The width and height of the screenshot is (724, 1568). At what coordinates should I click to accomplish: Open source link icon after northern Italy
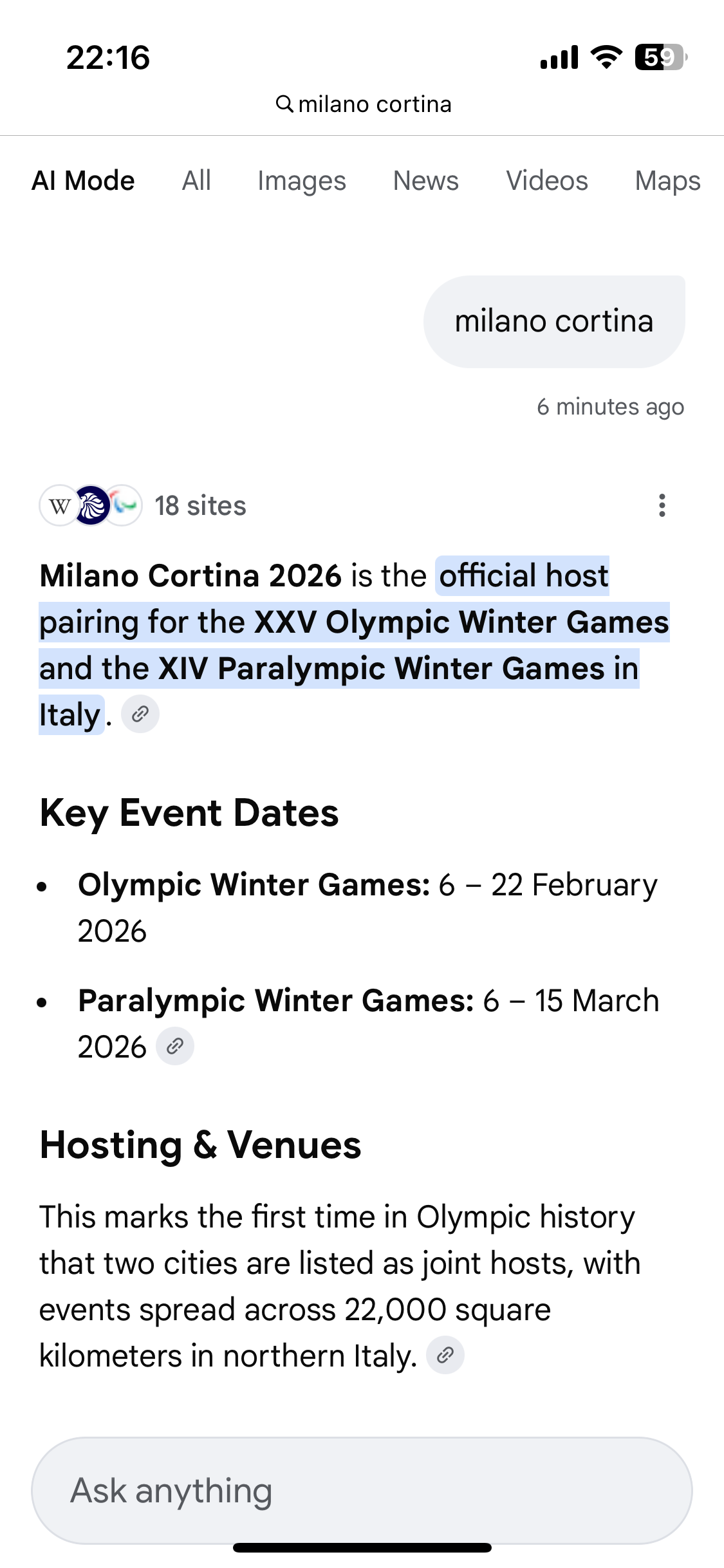point(445,1356)
